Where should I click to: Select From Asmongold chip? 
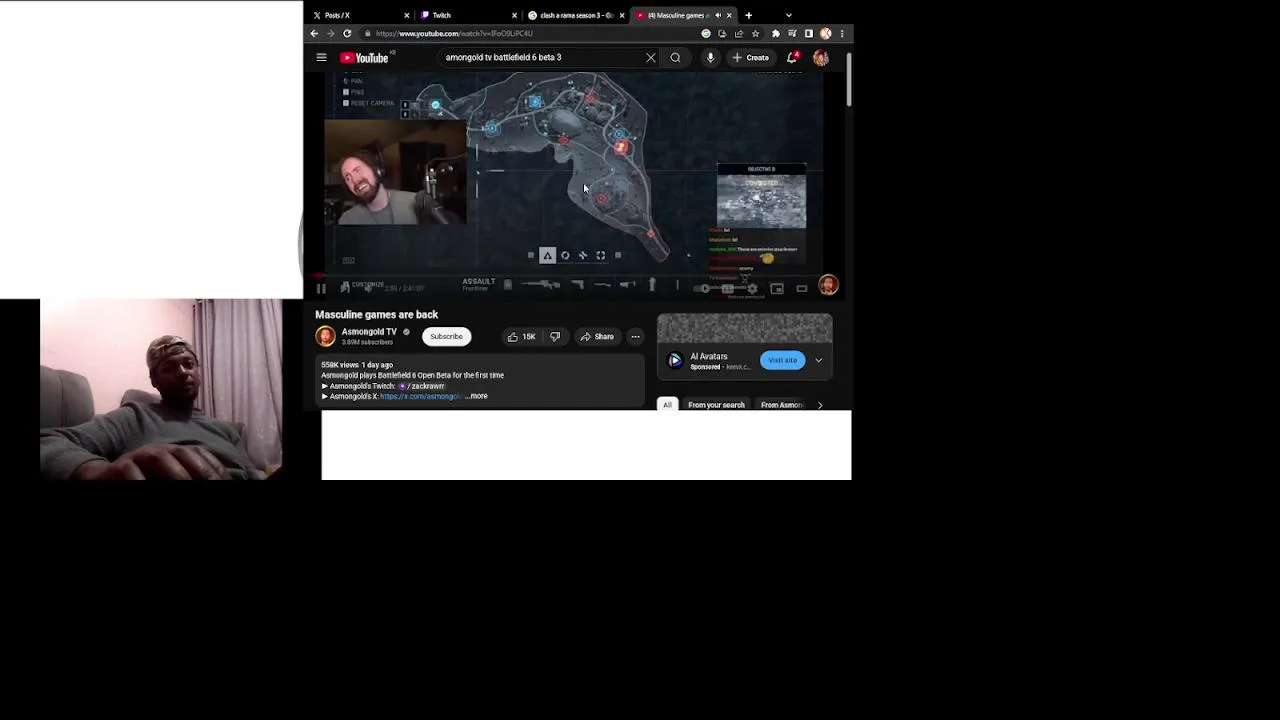(x=782, y=405)
